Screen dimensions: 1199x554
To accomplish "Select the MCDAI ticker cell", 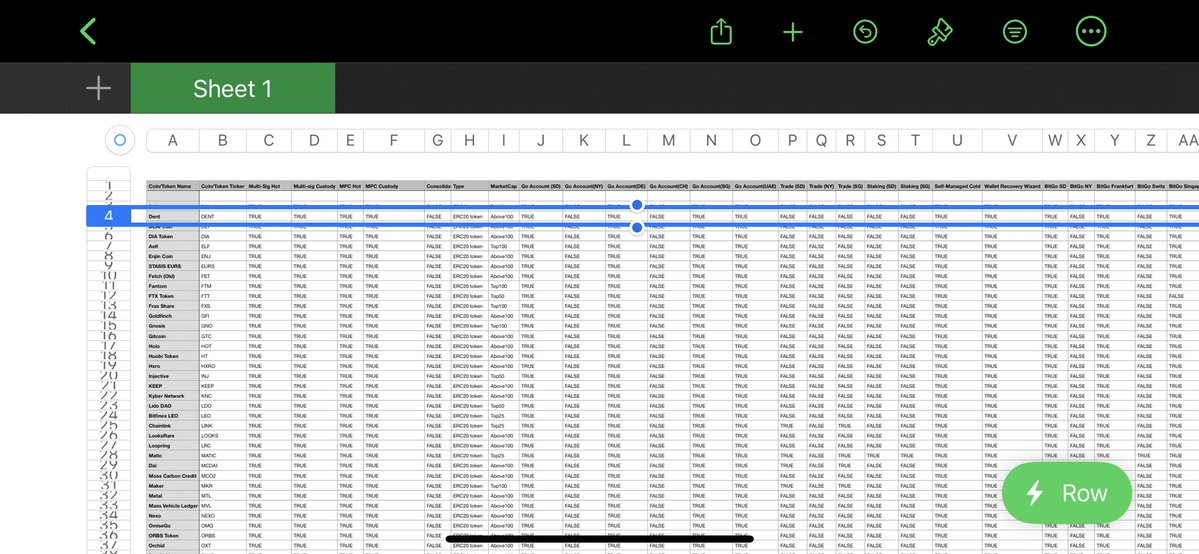I will click(x=223, y=465).
